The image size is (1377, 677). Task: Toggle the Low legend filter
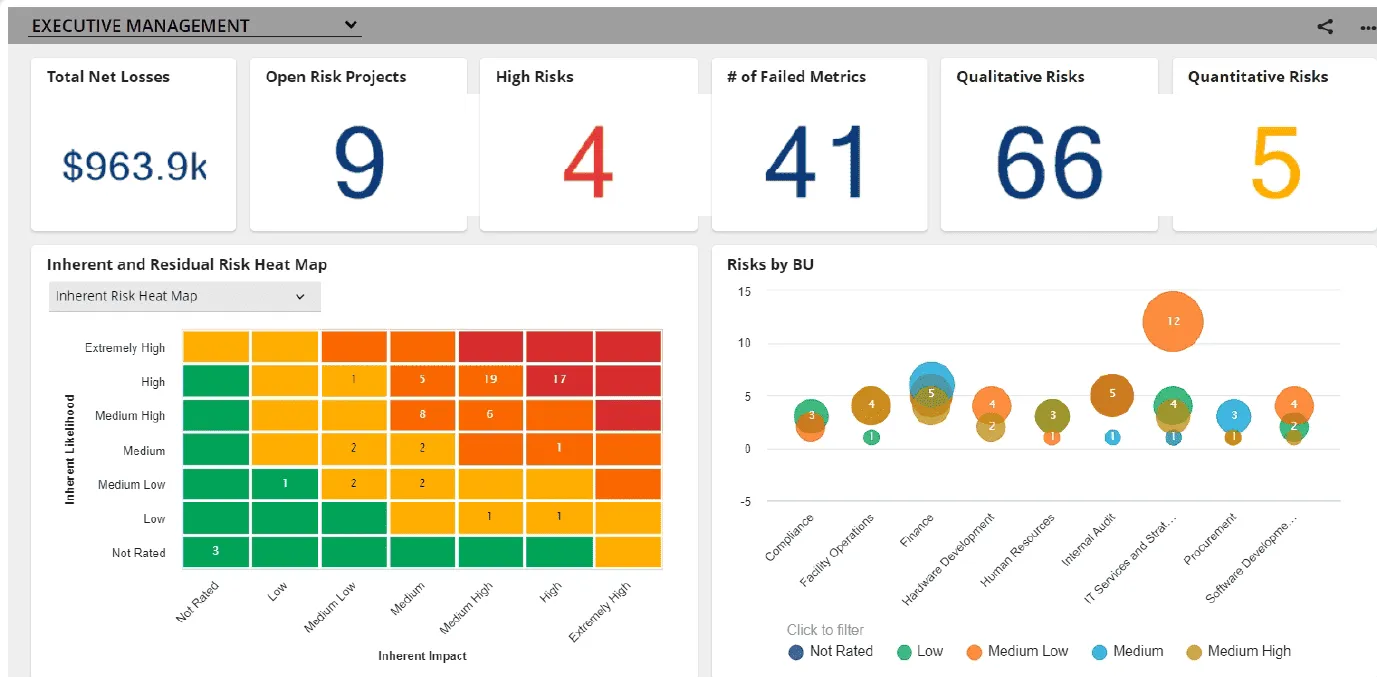pyautogui.click(x=920, y=652)
